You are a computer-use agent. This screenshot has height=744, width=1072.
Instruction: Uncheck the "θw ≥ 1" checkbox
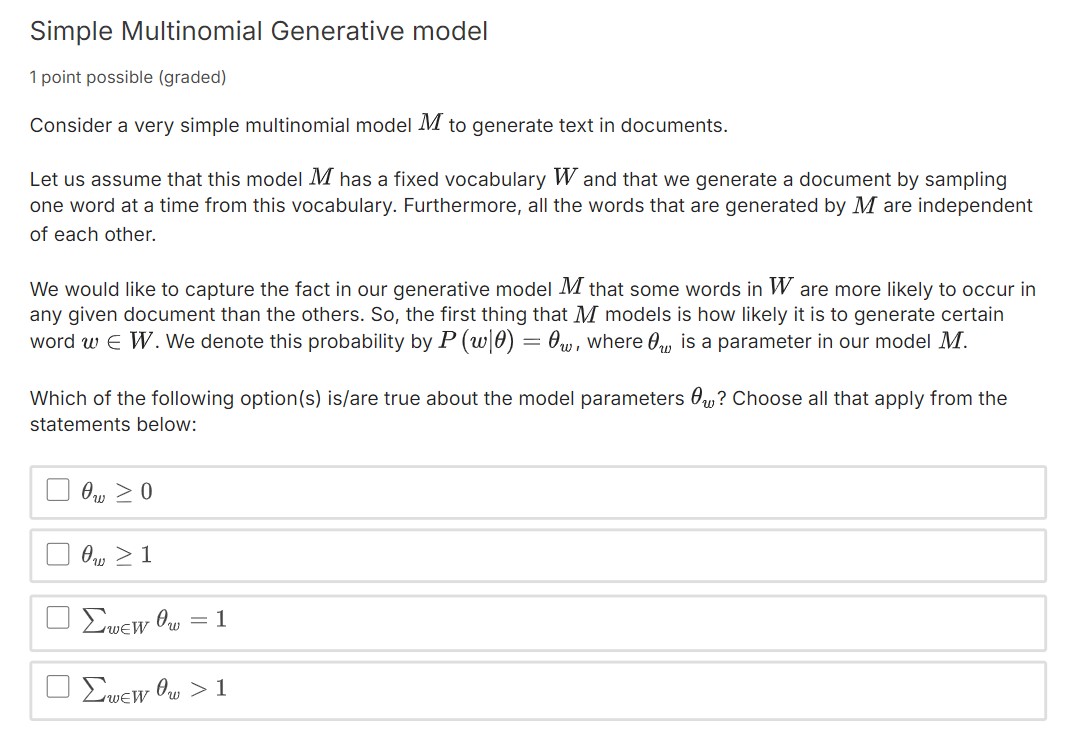(x=57, y=554)
